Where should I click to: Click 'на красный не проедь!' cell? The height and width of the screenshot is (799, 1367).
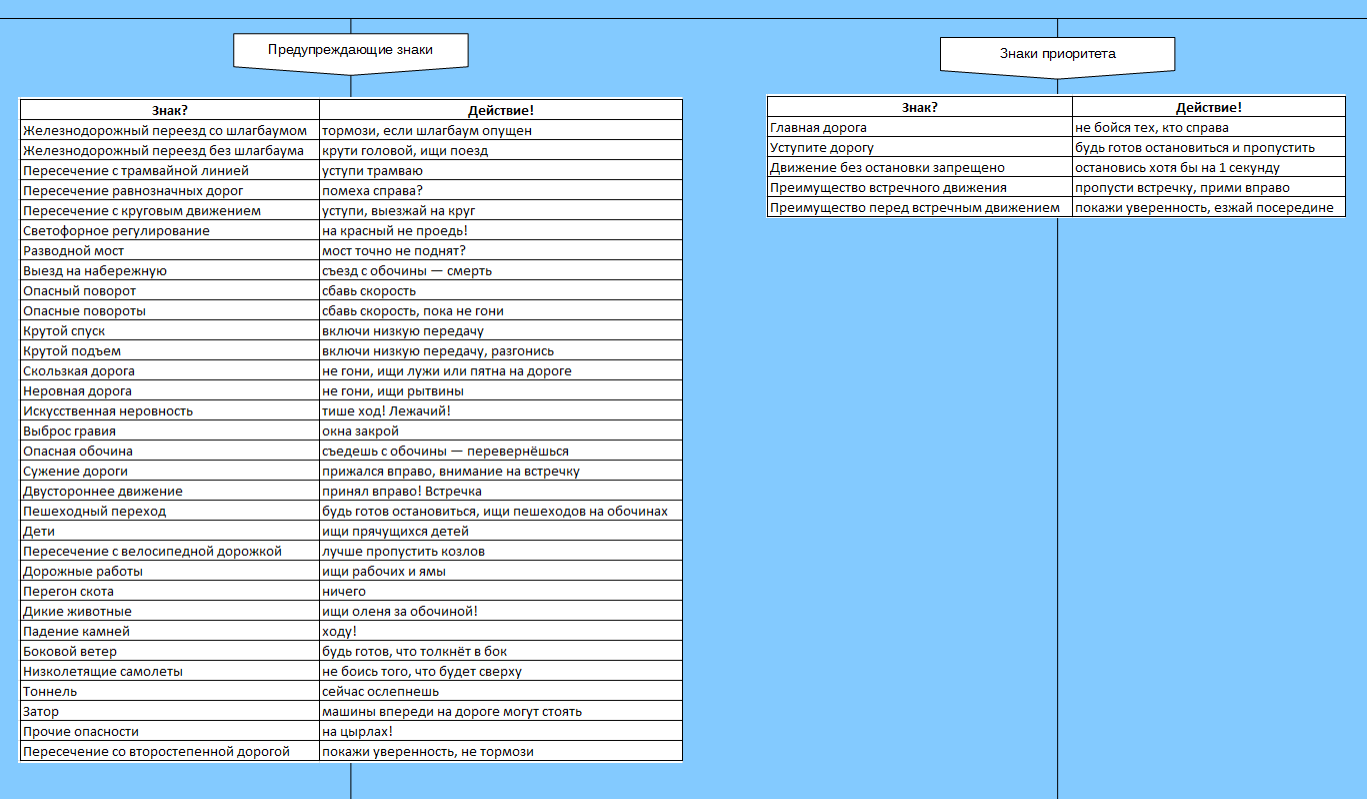tap(500, 230)
